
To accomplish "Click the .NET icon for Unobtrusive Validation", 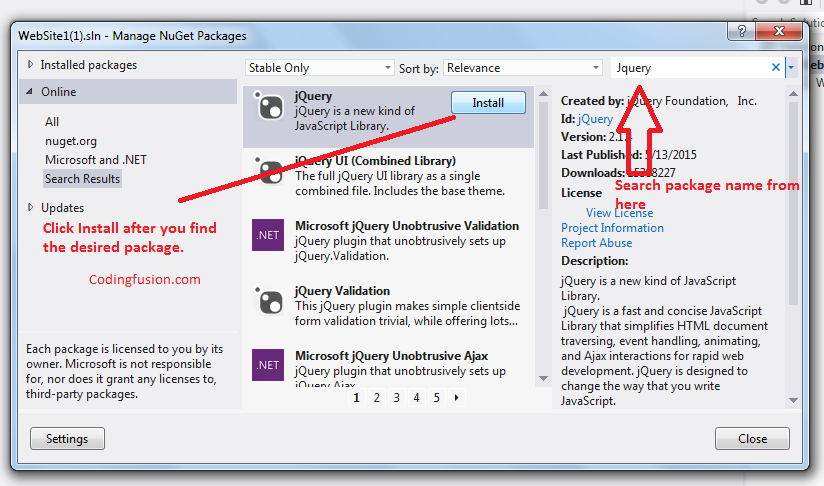I will (268, 235).
